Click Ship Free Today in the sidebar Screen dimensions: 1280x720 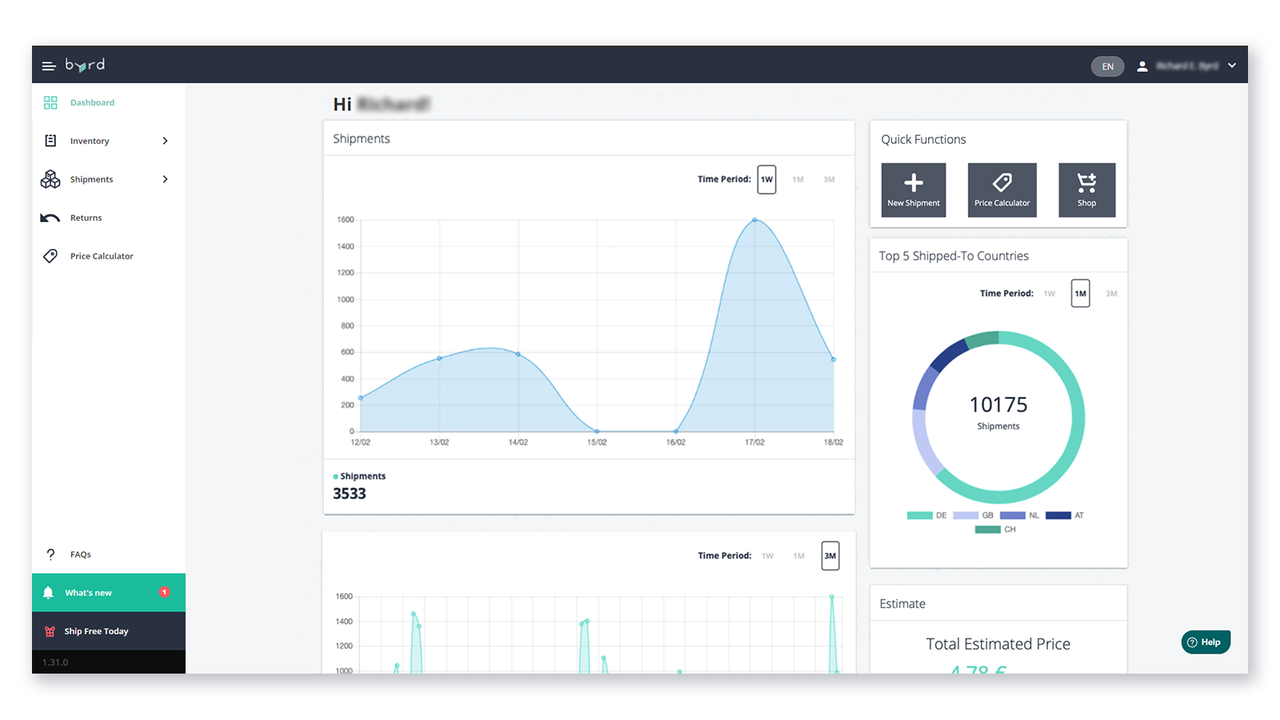[97, 631]
